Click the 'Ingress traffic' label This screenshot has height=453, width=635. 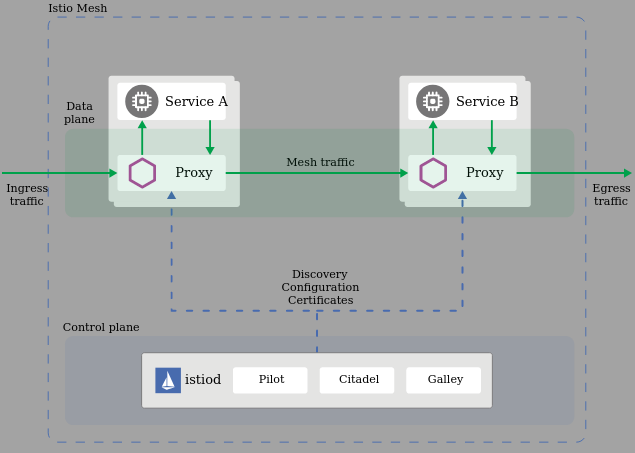coord(27,195)
